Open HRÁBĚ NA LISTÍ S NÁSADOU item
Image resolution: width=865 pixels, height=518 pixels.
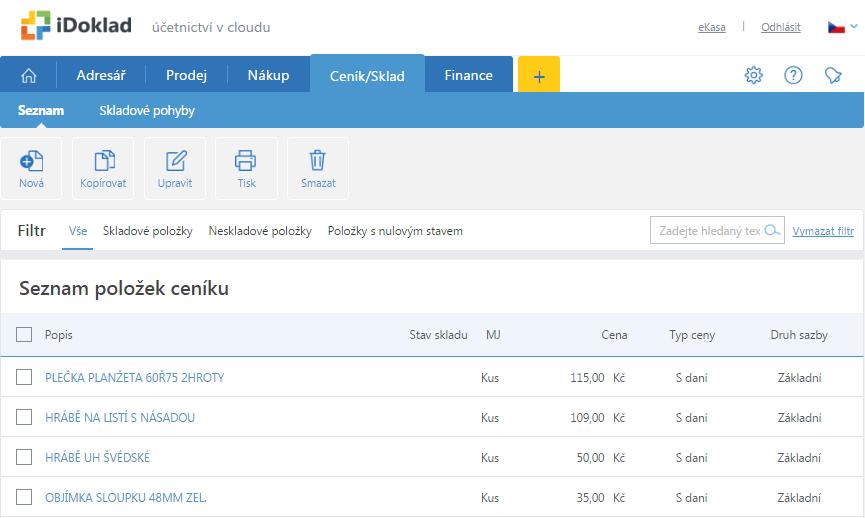(120, 418)
